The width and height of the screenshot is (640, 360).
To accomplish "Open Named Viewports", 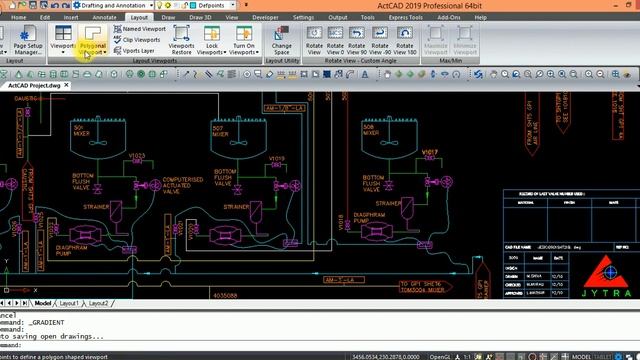I will tap(140, 29).
